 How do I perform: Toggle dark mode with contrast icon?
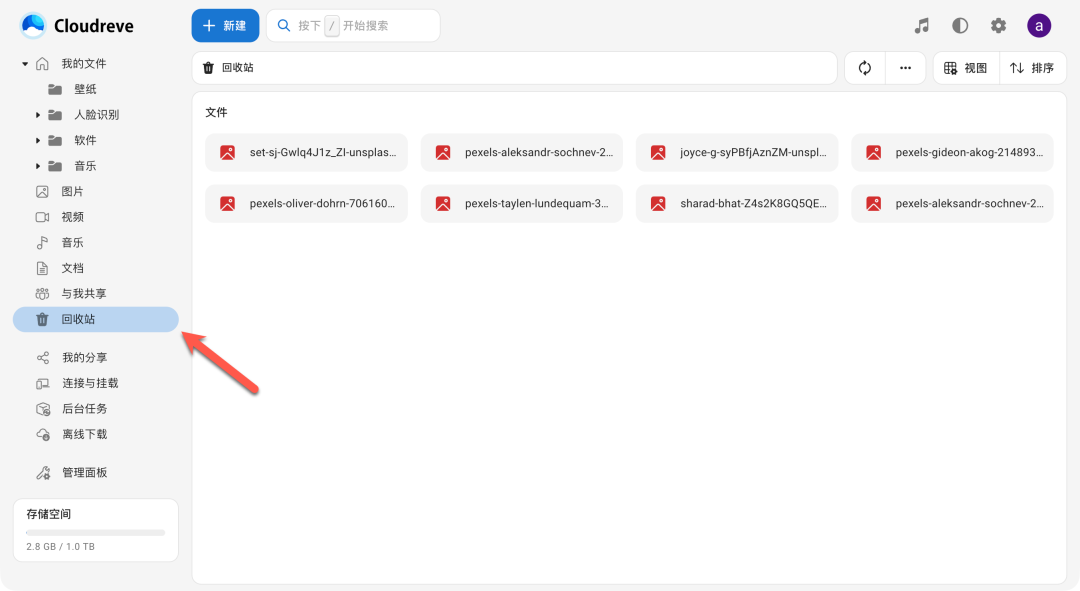[x=960, y=26]
